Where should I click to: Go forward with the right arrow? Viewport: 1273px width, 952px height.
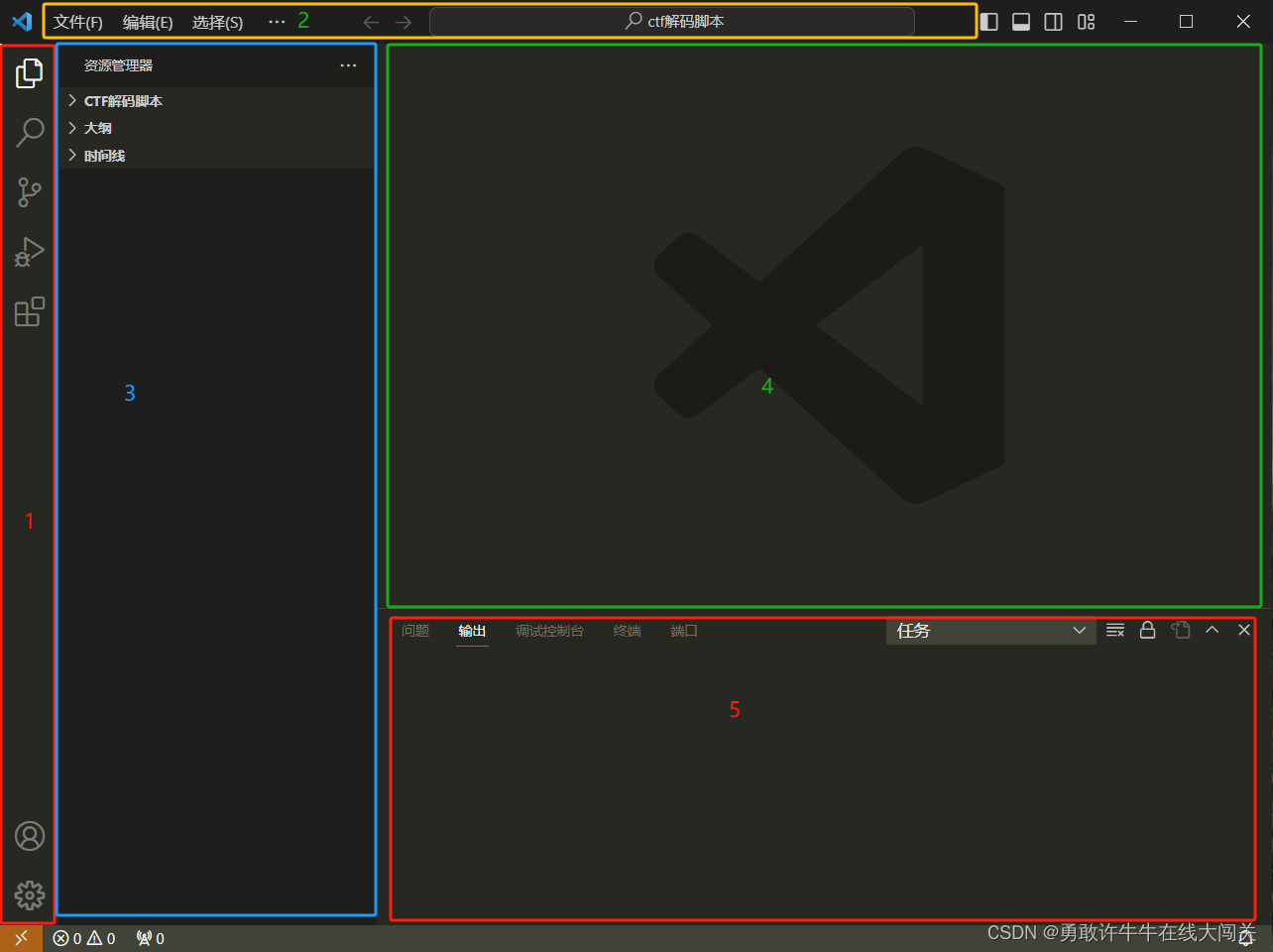point(403,22)
